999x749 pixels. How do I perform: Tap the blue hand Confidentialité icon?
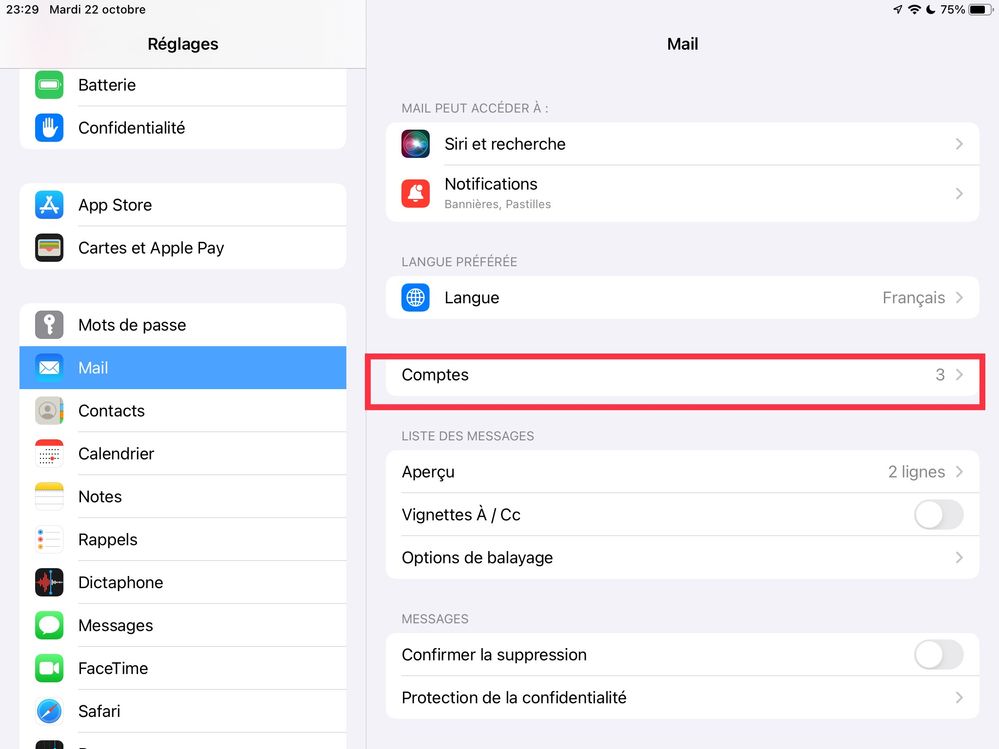[49, 127]
